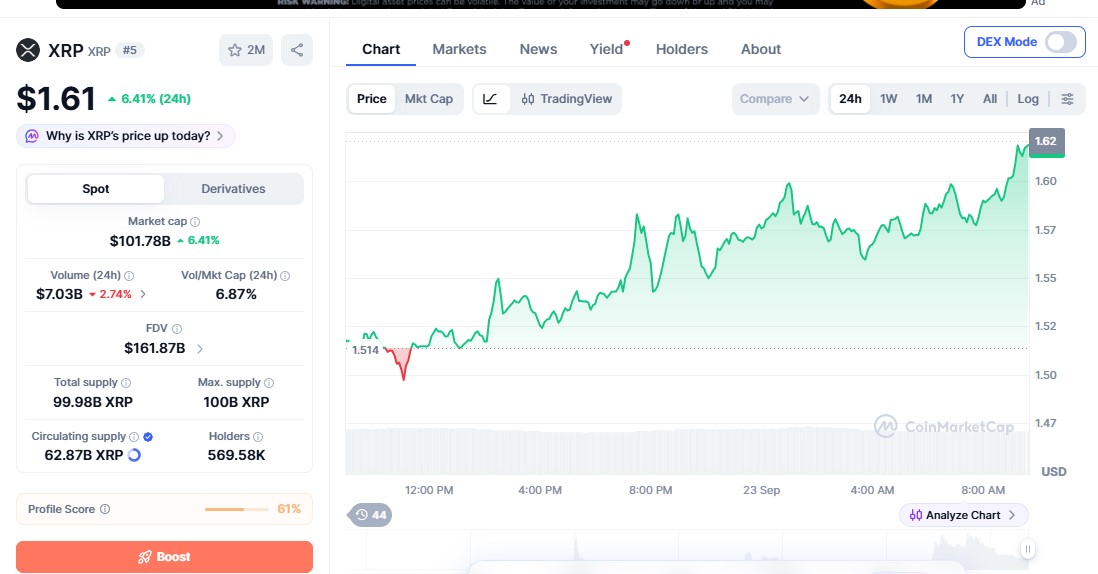Click Vol/Mkt Cap info icon
Viewport: 1098px width, 574px height.
click(x=285, y=276)
